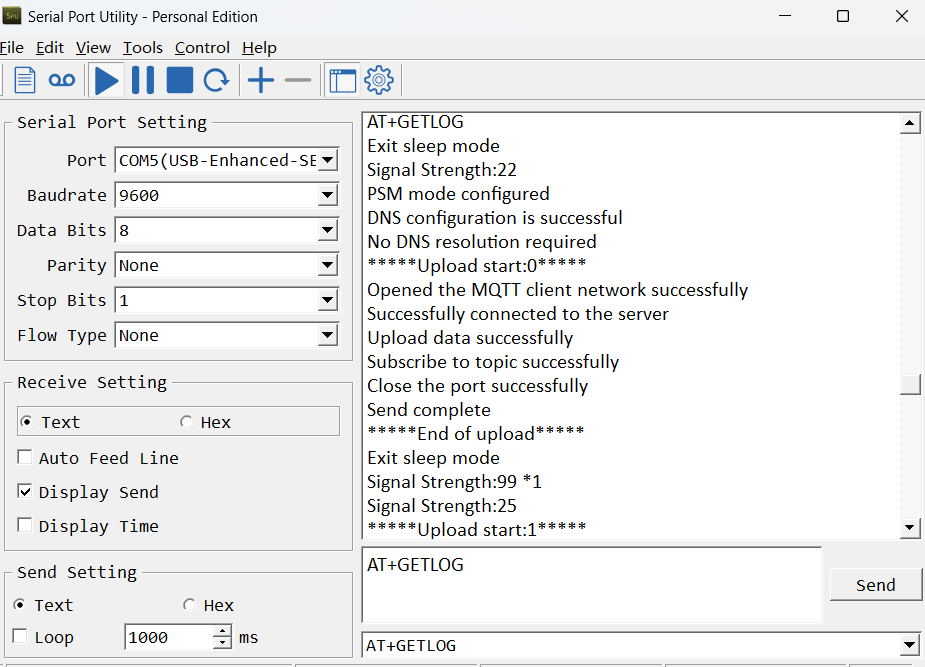Open settings with the gear icon
The image size is (925, 667).
[x=379, y=80]
